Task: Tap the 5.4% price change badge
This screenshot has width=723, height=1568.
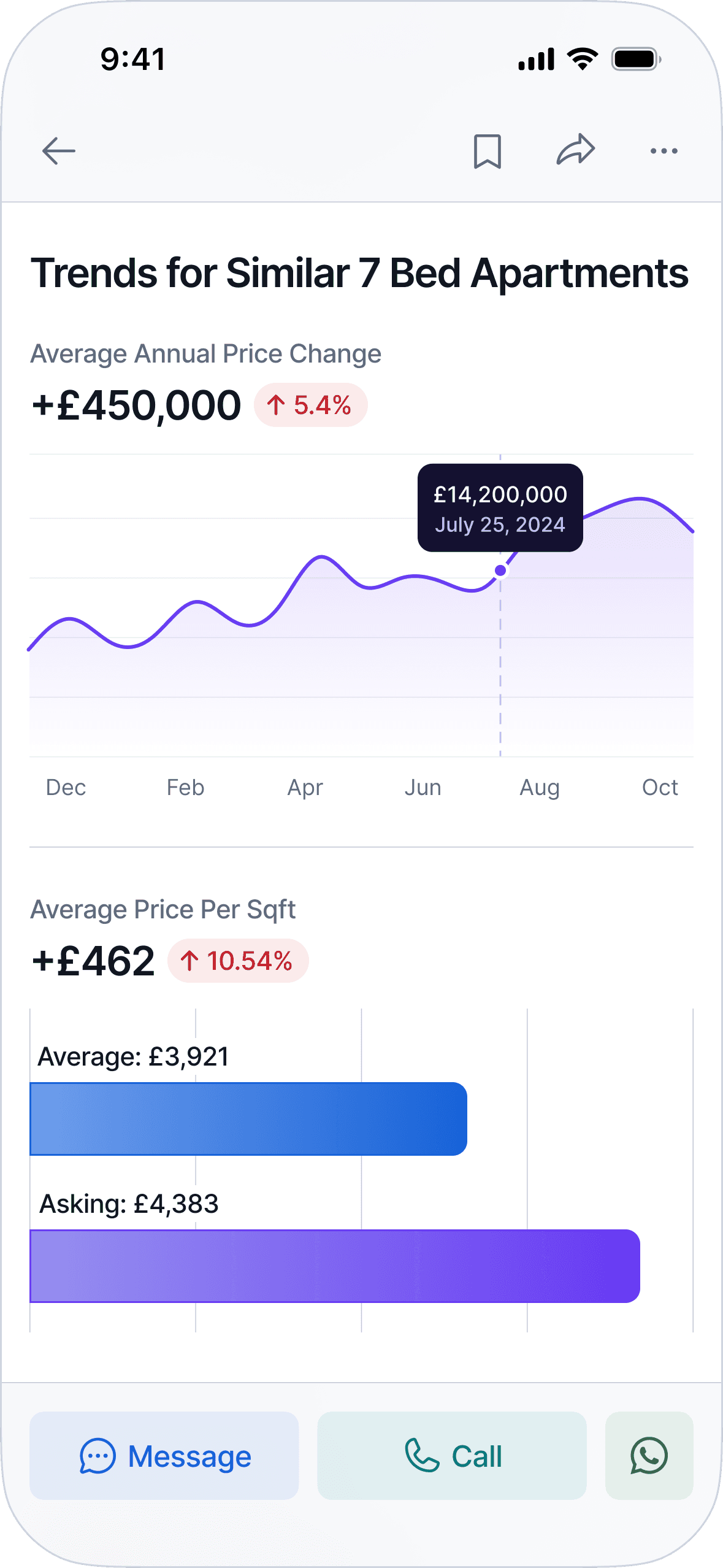Action: (310, 405)
